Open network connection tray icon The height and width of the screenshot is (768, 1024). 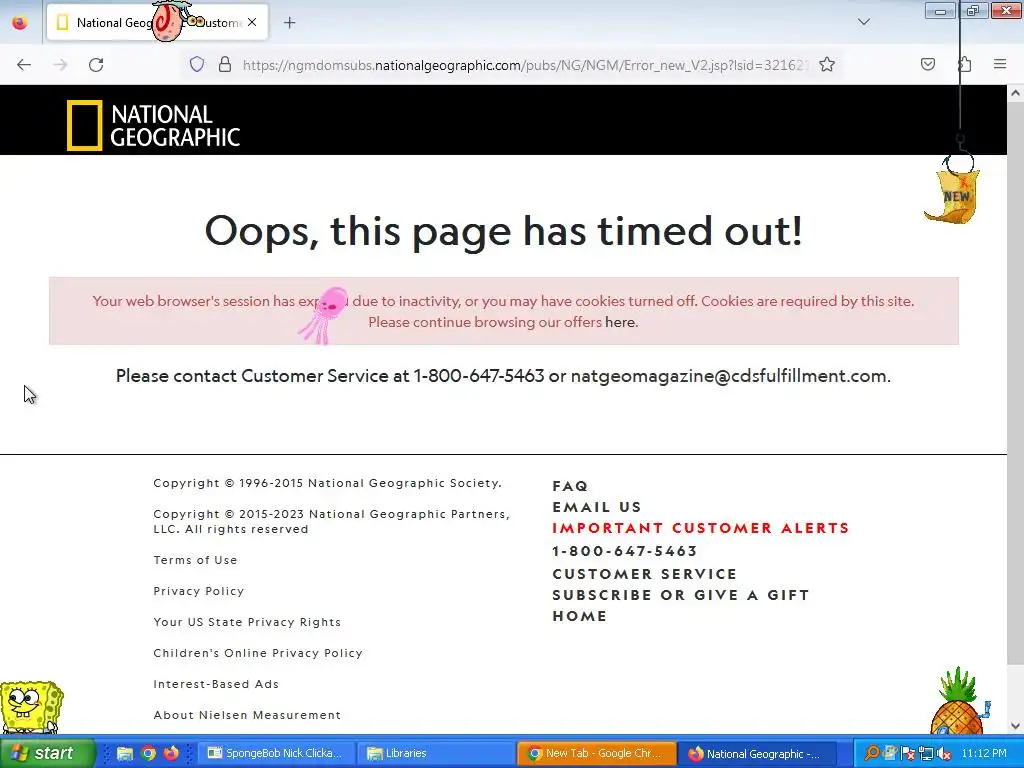click(x=925, y=754)
